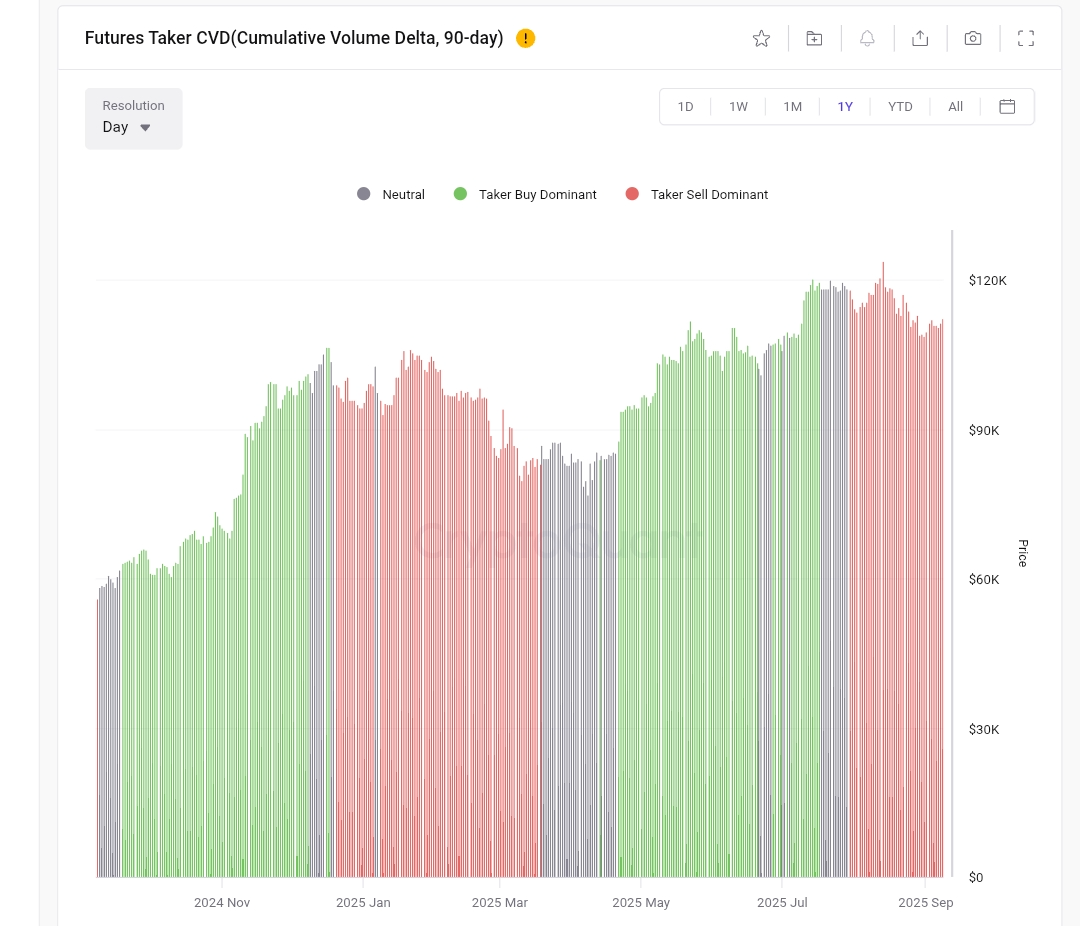Hide Taker Sell Dominant series in legend

coord(697,194)
